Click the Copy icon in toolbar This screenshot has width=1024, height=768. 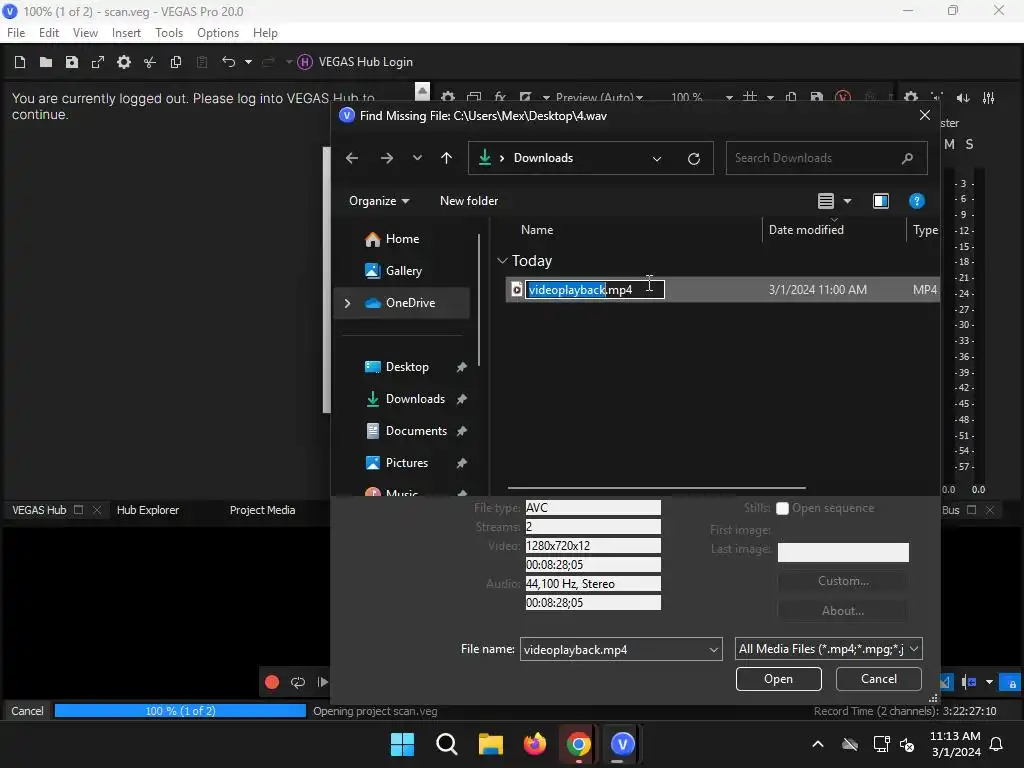point(176,62)
